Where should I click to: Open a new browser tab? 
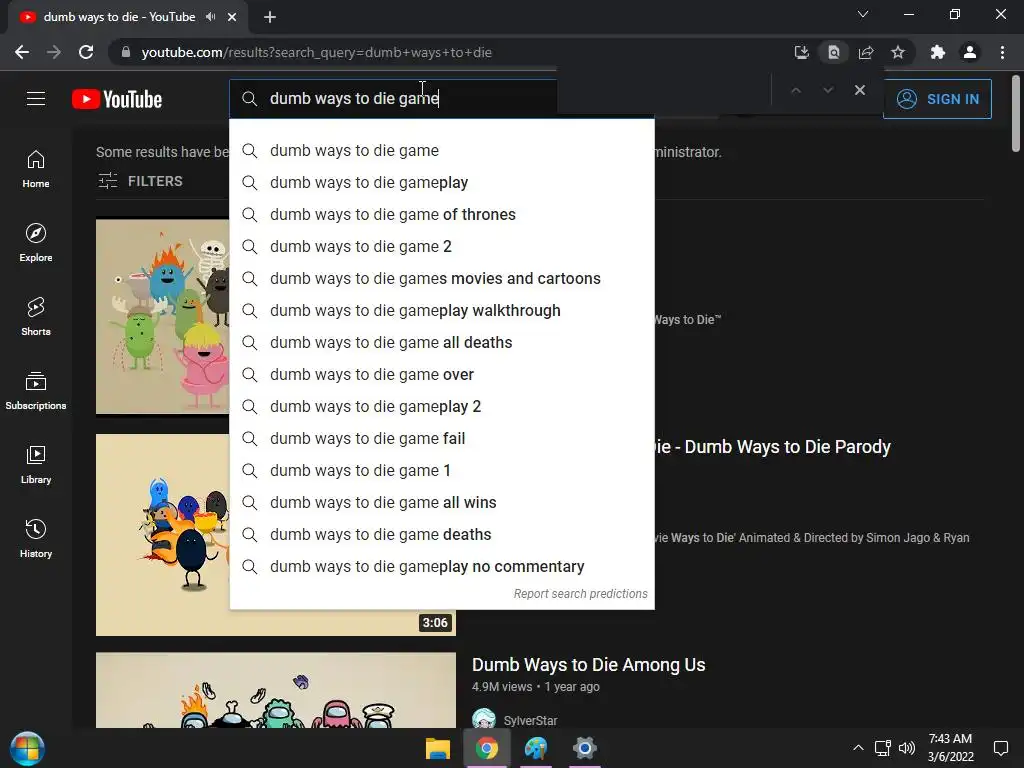(270, 17)
